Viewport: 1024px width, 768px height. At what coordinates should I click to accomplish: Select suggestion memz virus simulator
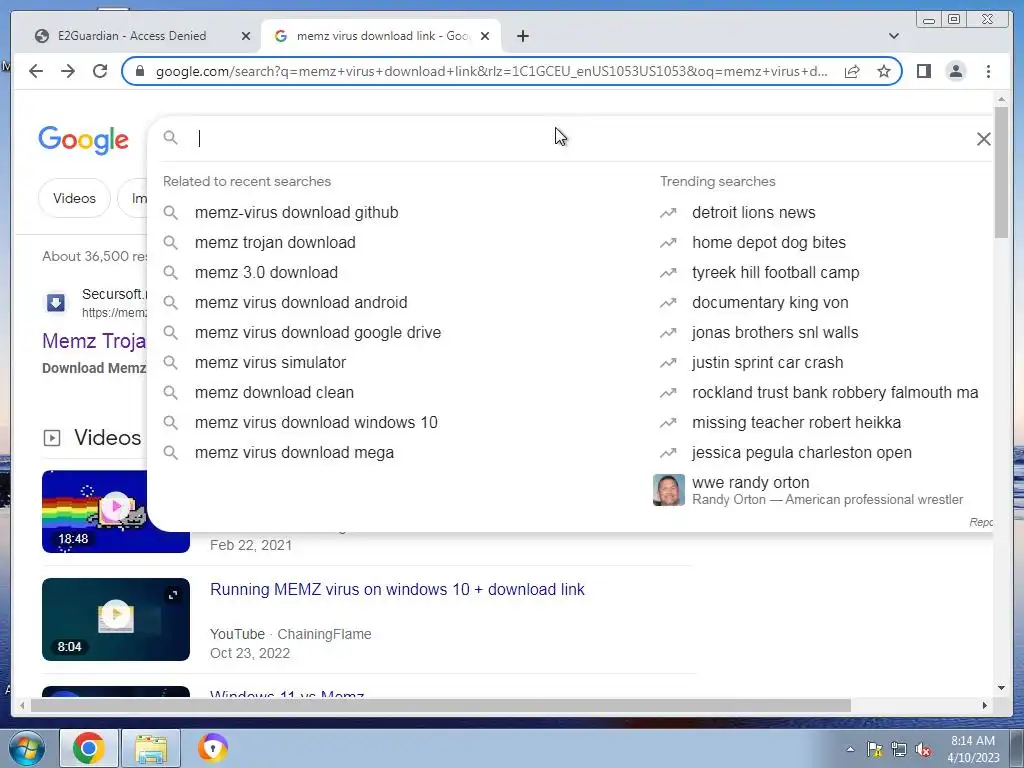pos(270,362)
